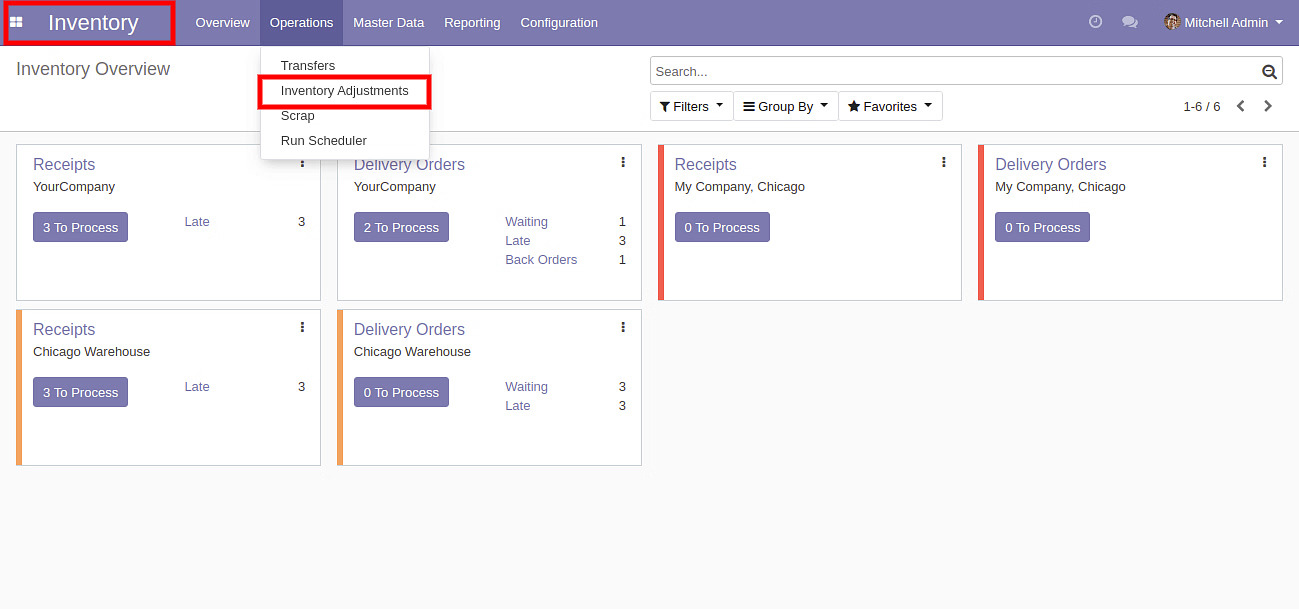Open the activities clock icon

click(x=1095, y=22)
